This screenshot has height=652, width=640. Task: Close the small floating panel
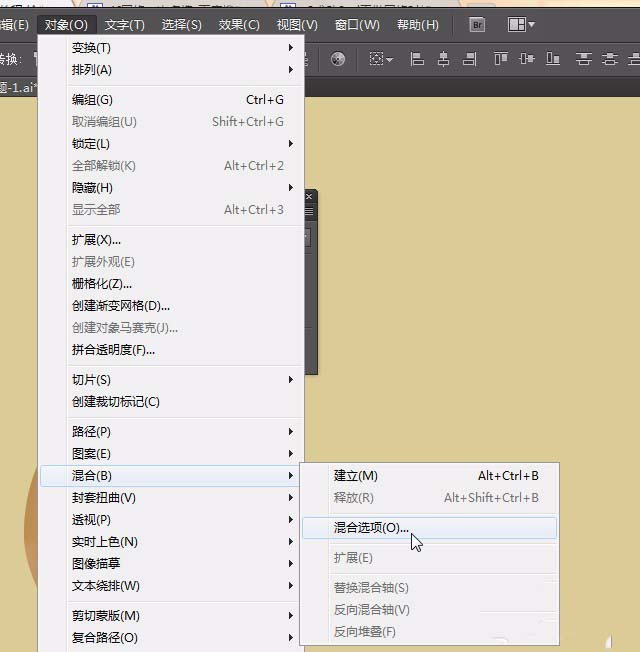pyautogui.click(x=309, y=196)
